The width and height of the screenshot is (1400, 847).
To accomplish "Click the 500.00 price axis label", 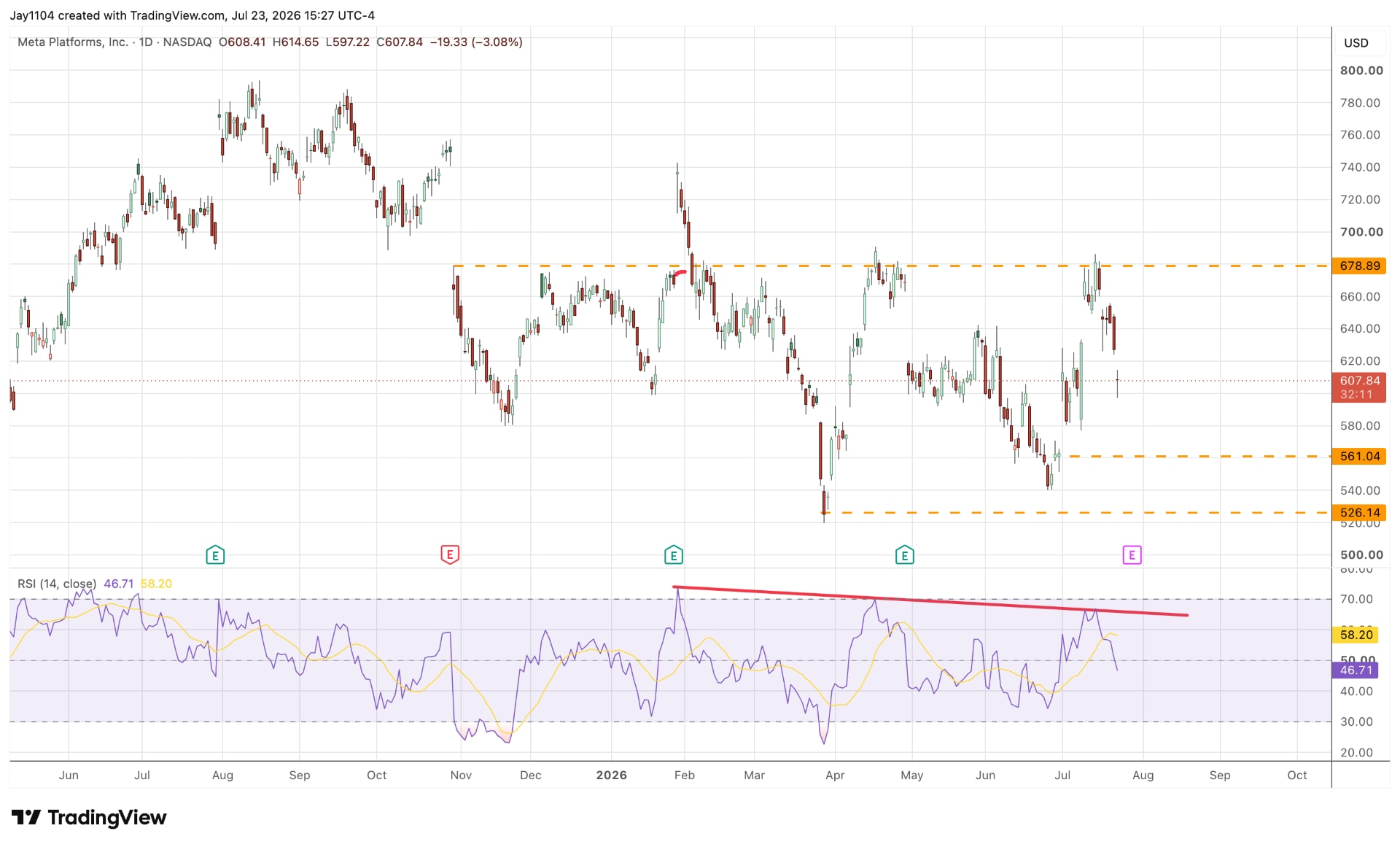I will point(1361,555).
